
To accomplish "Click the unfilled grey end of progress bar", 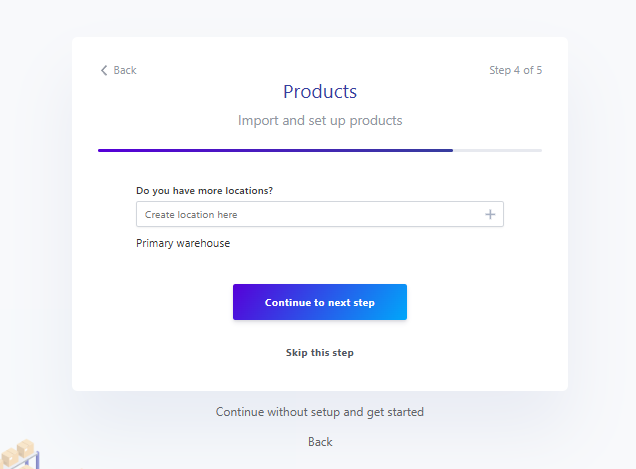I will point(497,150).
